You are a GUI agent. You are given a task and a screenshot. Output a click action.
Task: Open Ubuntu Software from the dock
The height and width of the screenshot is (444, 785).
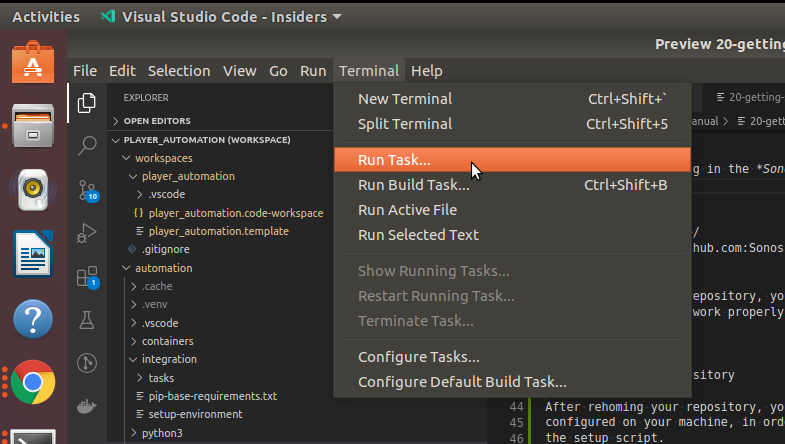[32, 63]
